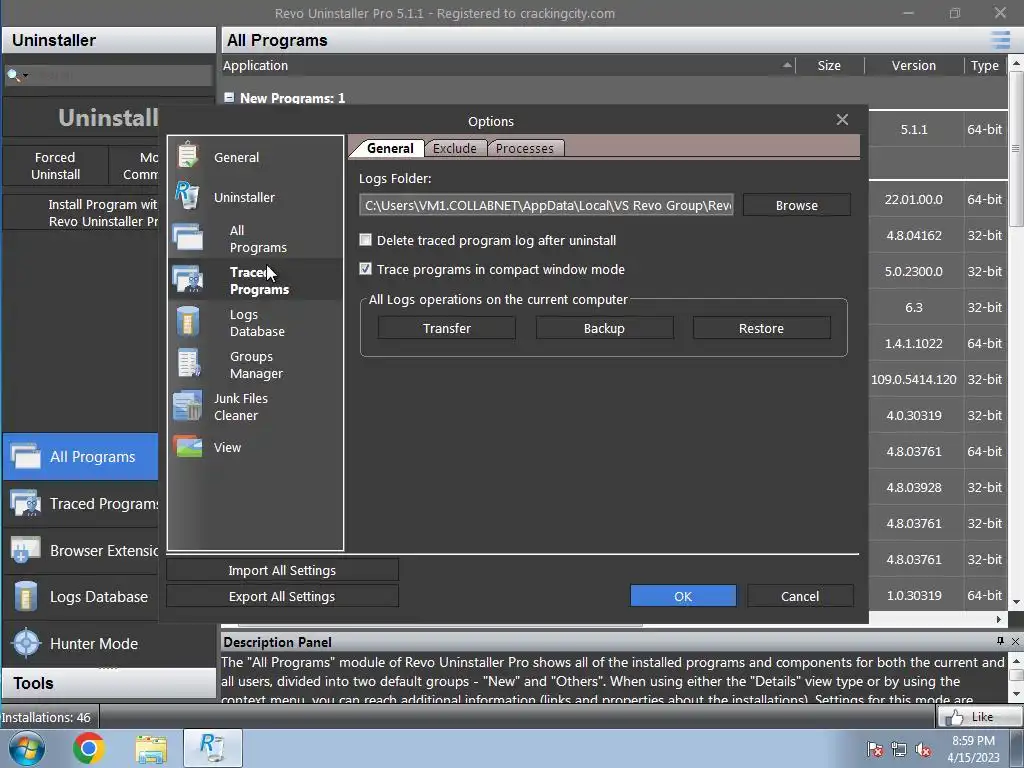Open the hamburger menu icon at top right
Viewport: 1024px width, 768px height.
[x=1000, y=40]
